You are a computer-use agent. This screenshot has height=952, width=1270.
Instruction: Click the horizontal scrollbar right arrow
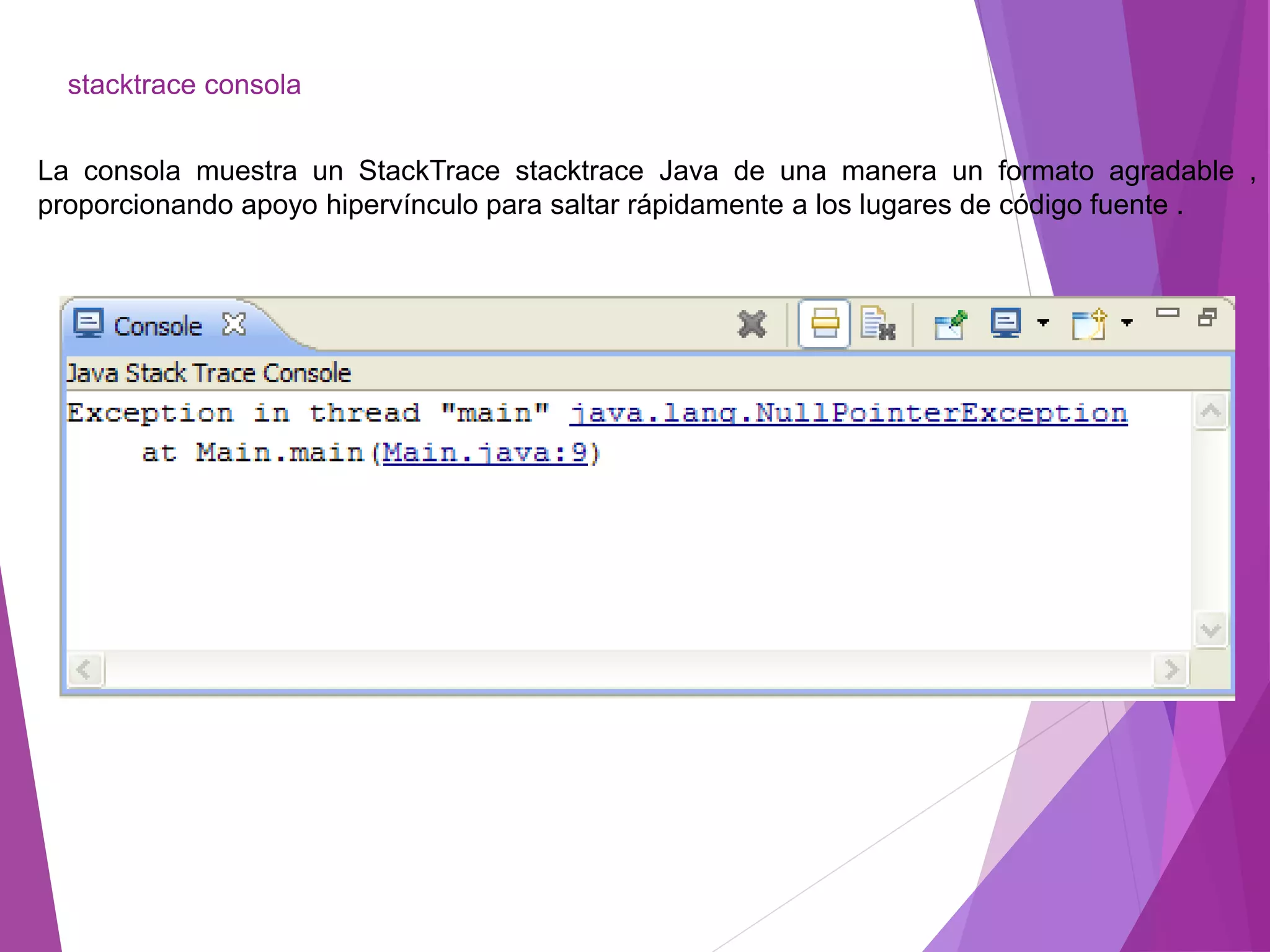click(1171, 669)
